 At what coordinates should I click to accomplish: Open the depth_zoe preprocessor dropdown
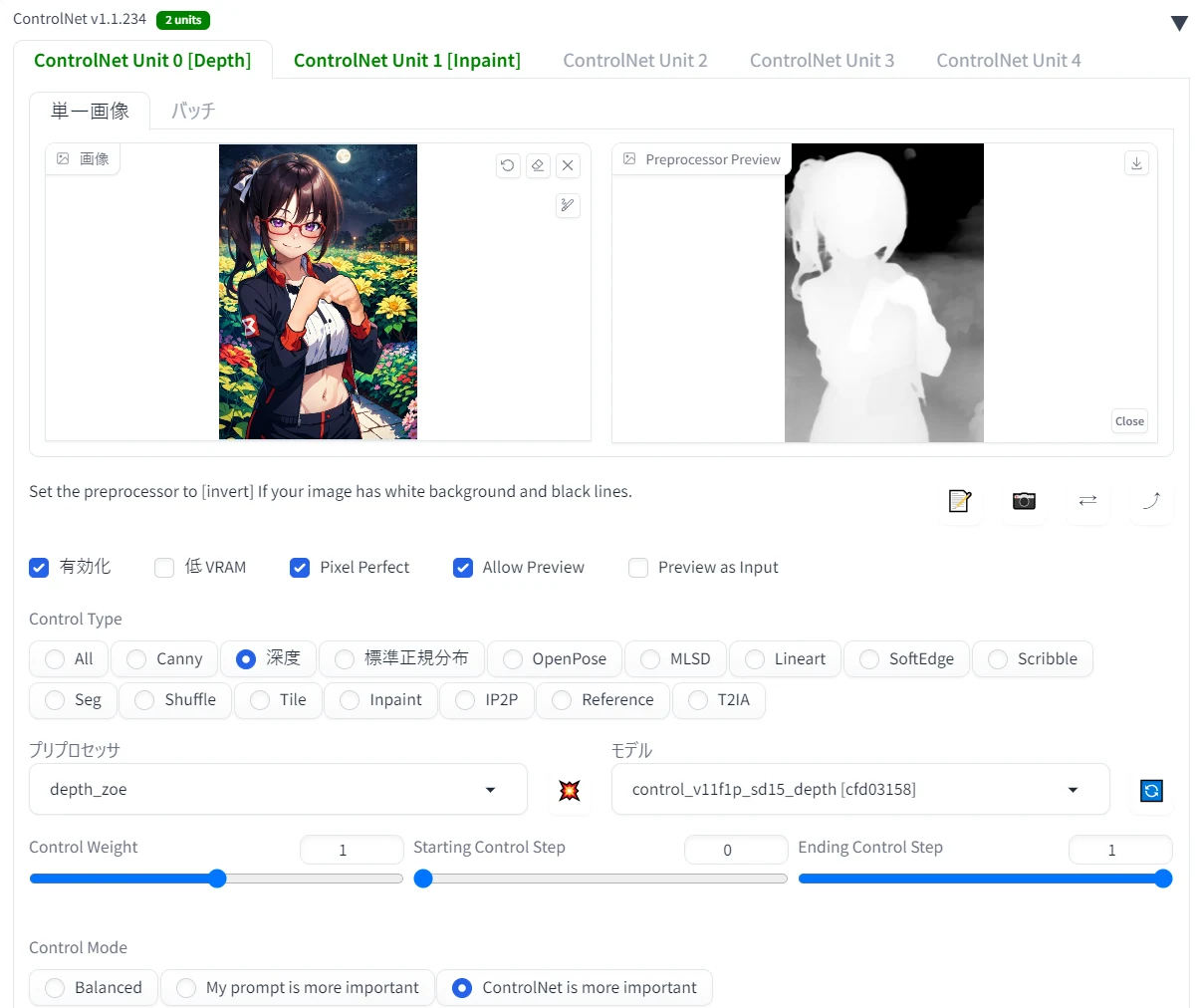[x=278, y=789]
